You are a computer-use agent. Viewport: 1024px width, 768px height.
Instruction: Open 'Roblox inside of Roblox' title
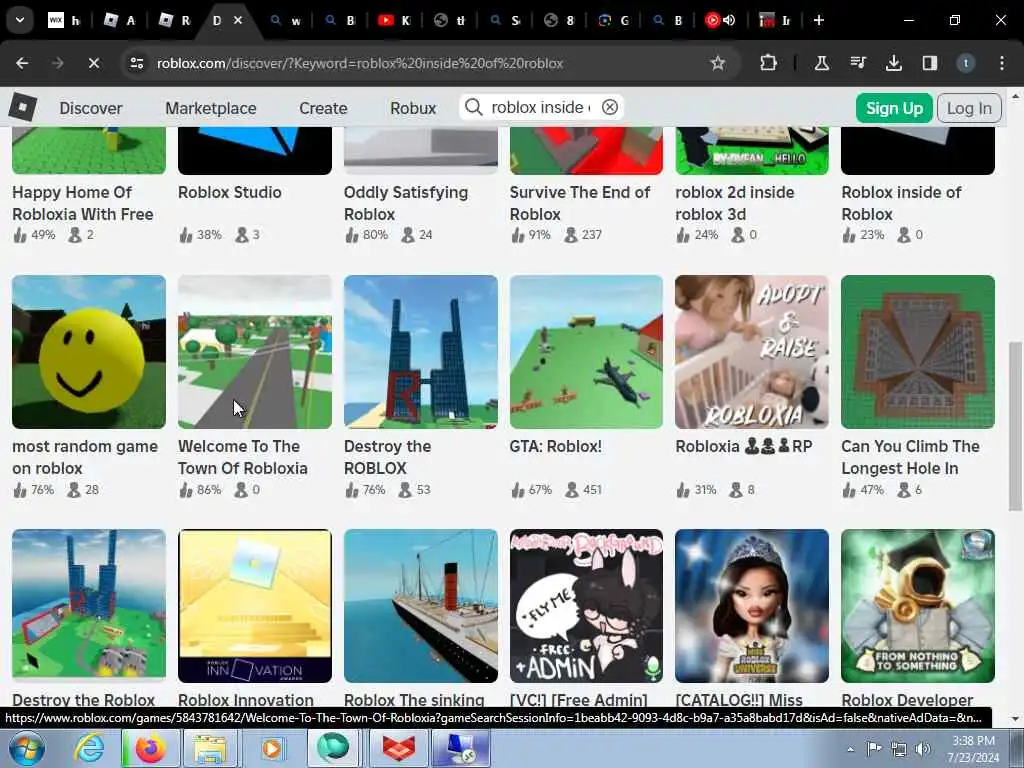tap(901, 202)
